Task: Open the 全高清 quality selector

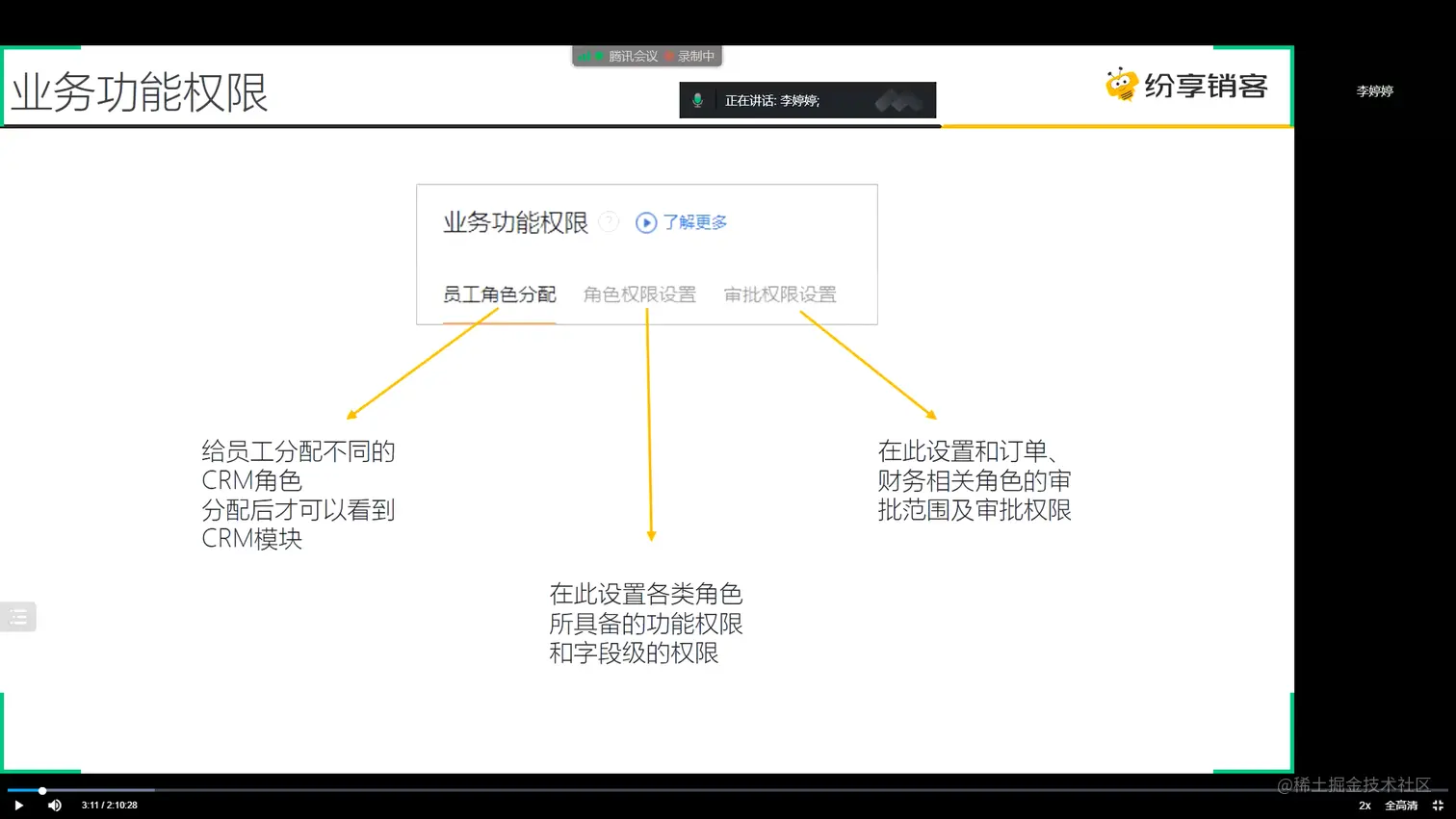Action: point(1401,806)
